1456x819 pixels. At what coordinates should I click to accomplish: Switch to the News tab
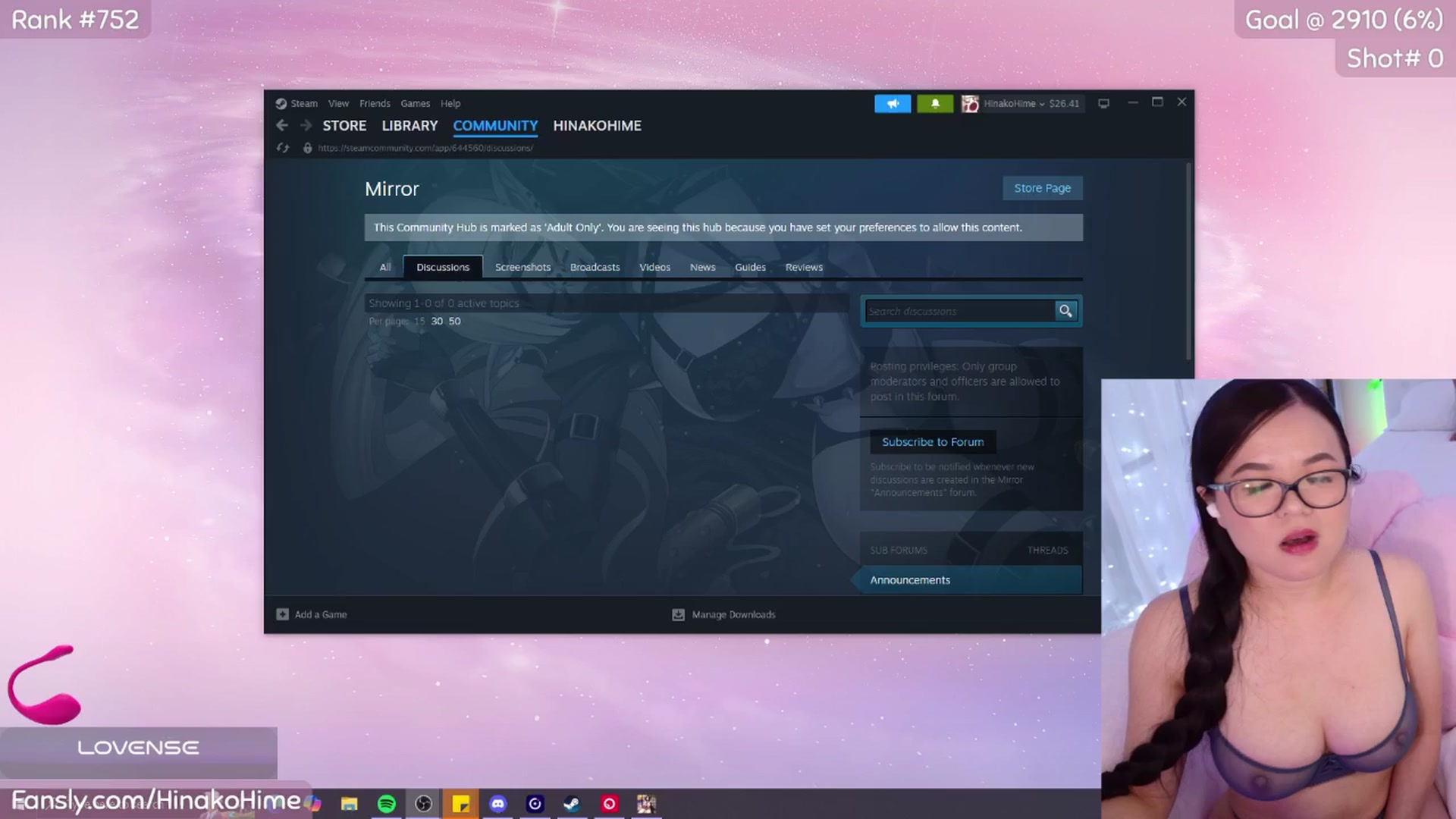pos(702,267)
